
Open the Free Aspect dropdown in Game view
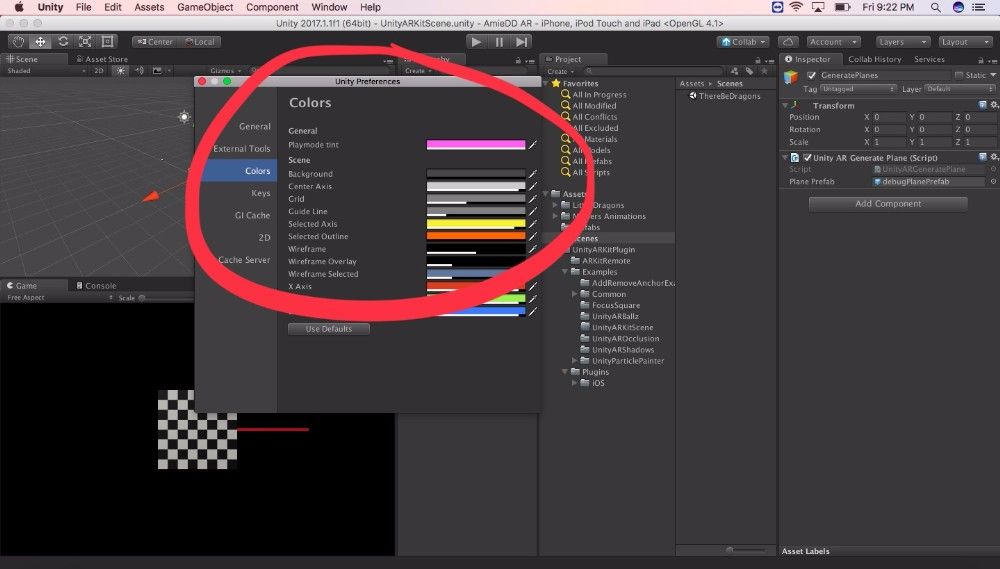(59, 297)
